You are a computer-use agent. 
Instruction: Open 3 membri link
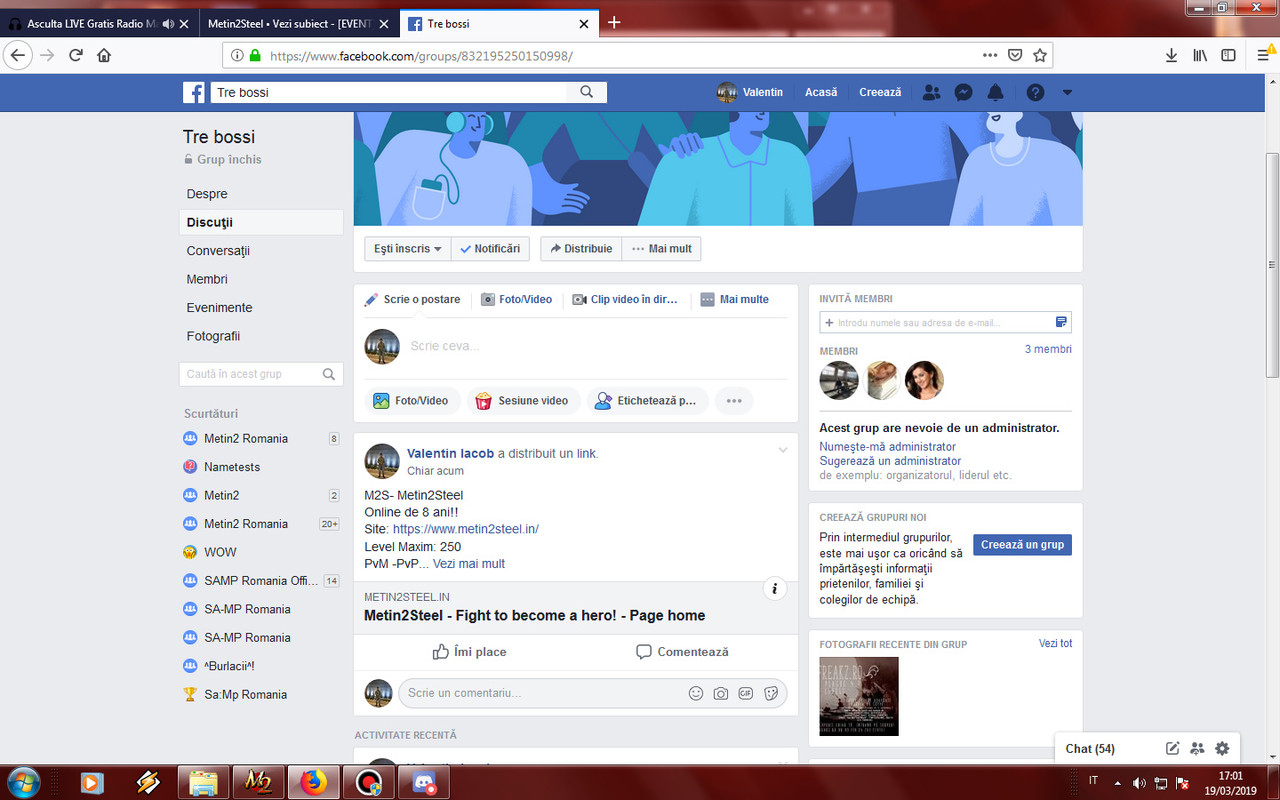click(x=1048, y=349)
